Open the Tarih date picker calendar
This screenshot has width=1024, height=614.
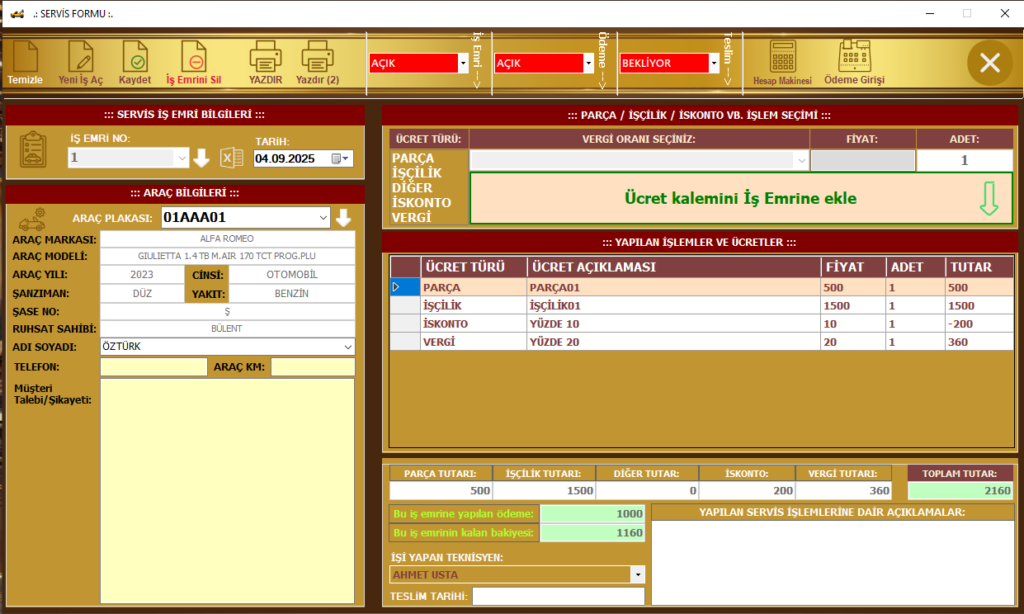[x=346, y=158]
